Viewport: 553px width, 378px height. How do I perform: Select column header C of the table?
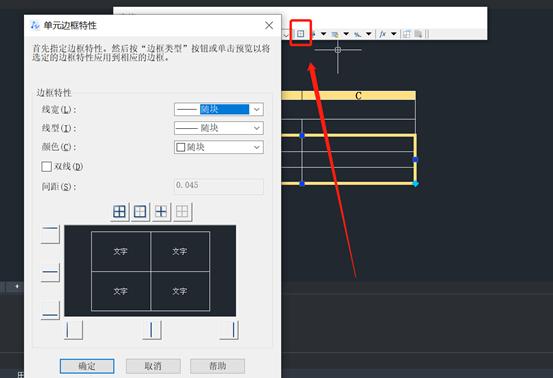click(x=359, y=96)
